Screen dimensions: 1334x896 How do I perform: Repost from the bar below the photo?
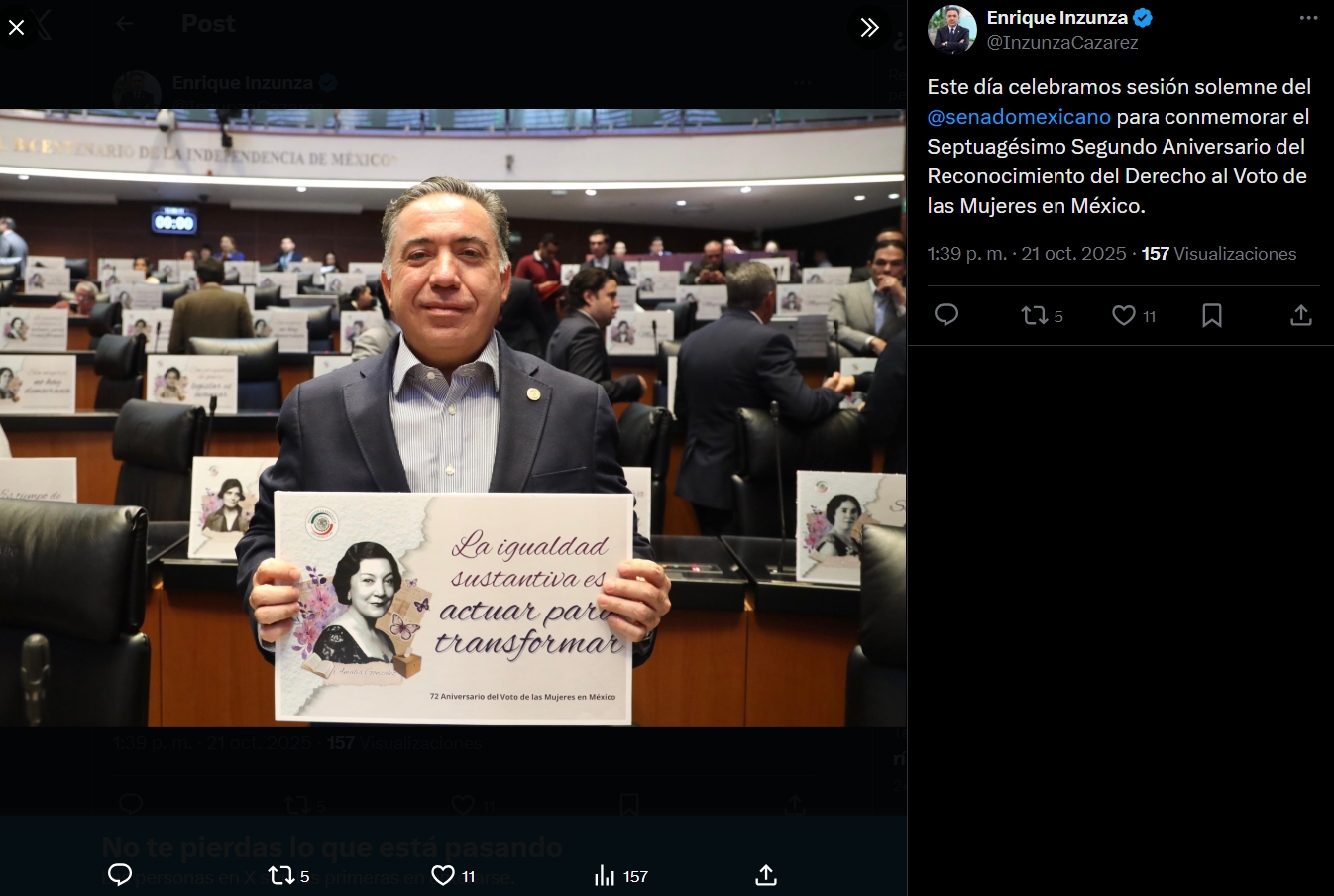click(289, 876)
